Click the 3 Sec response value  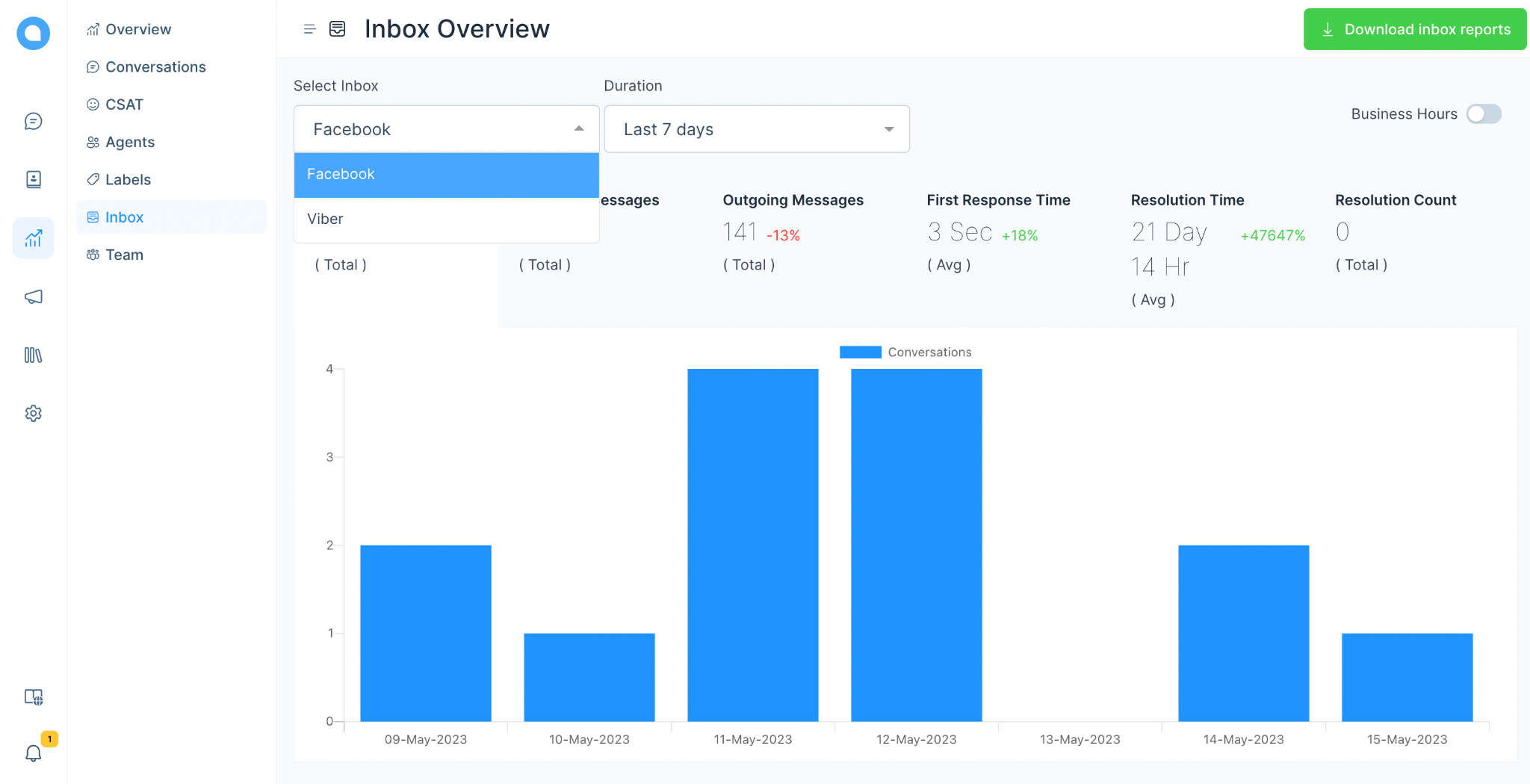pos(960,232)
